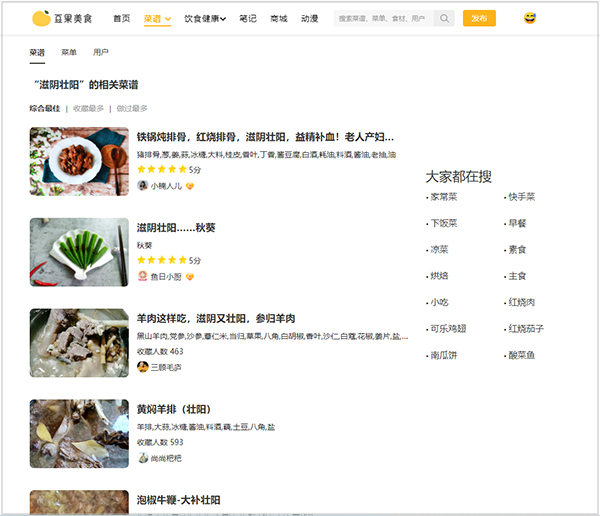
Task: Click avatar of author 小桃人儿
Action: (142, 185)
